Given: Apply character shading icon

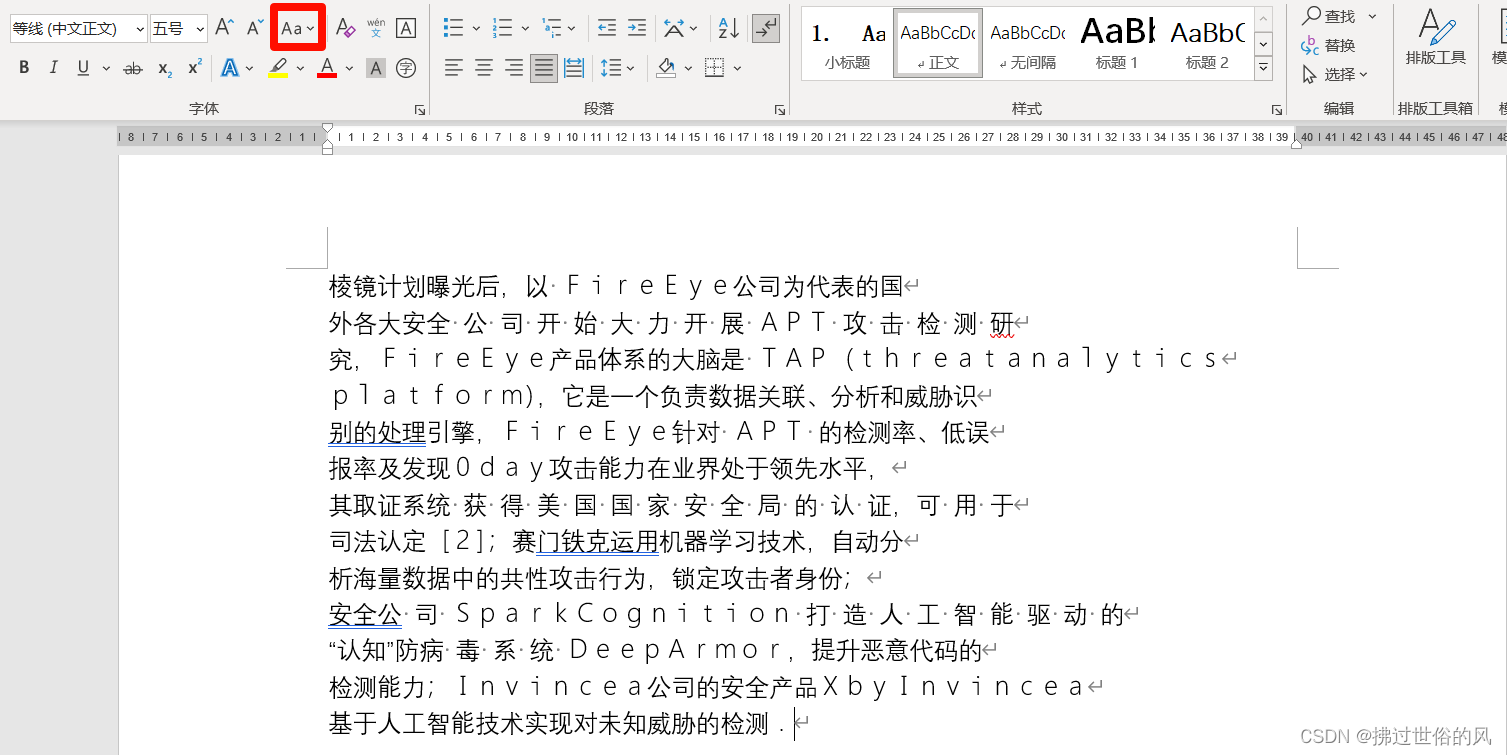Looking at the screenshot, I should [376, 68].
